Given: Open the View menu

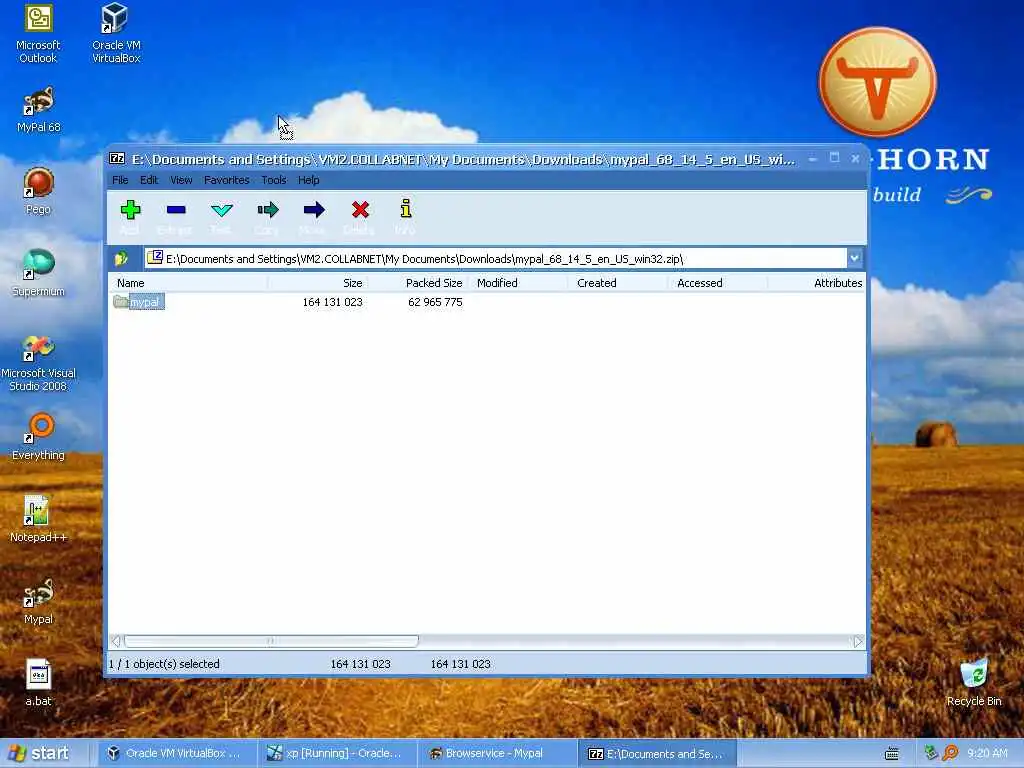Looking at the screenshot, I should pyautogui.click(x=181, y=180).
